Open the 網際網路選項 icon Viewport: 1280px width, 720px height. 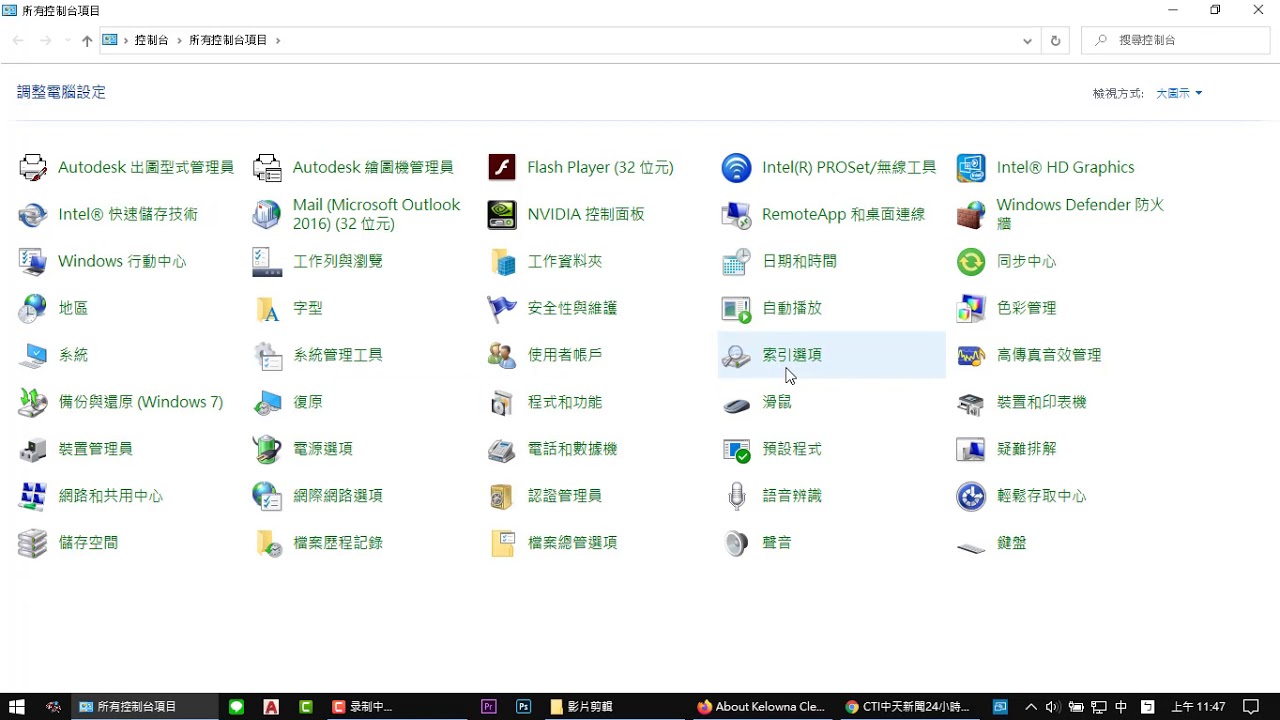[267, 496]
